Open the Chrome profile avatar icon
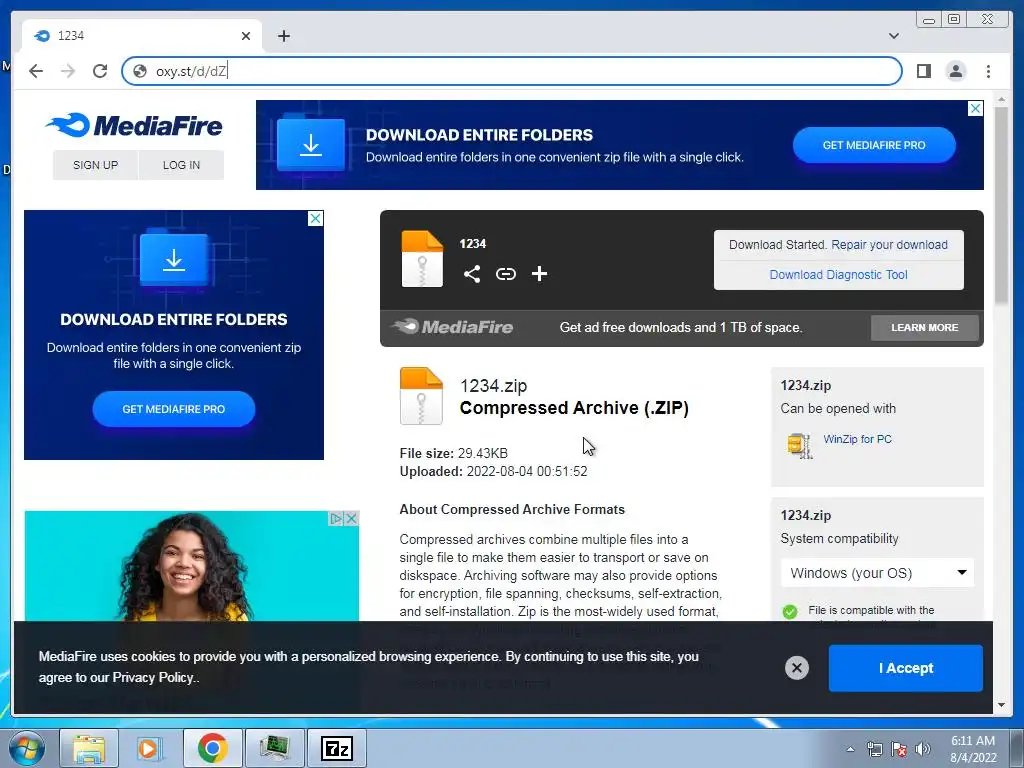1024x768 pixels. tap(955, 71)
